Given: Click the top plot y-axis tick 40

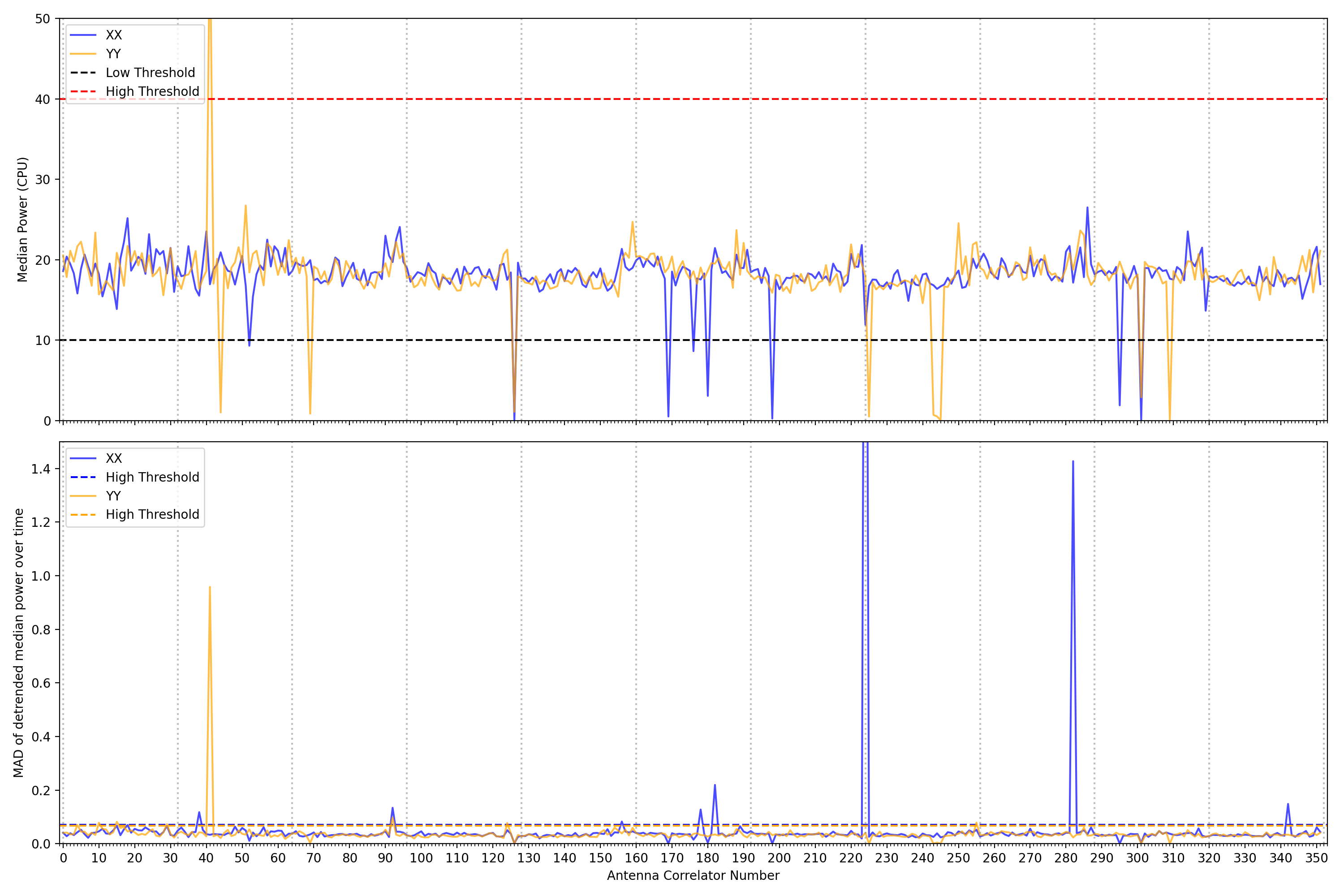Looking at the screenshot, I should point(42,99).
